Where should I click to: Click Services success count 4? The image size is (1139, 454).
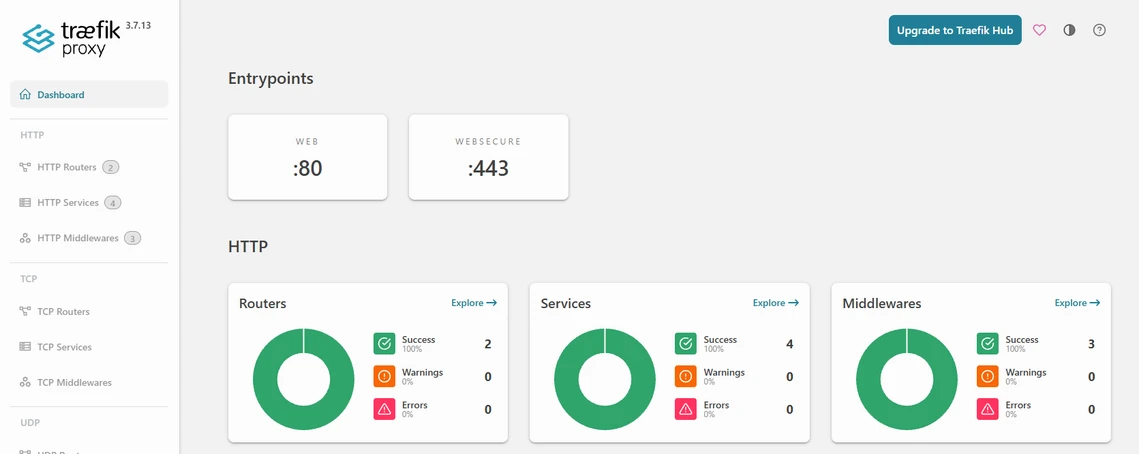pos(790,344)
